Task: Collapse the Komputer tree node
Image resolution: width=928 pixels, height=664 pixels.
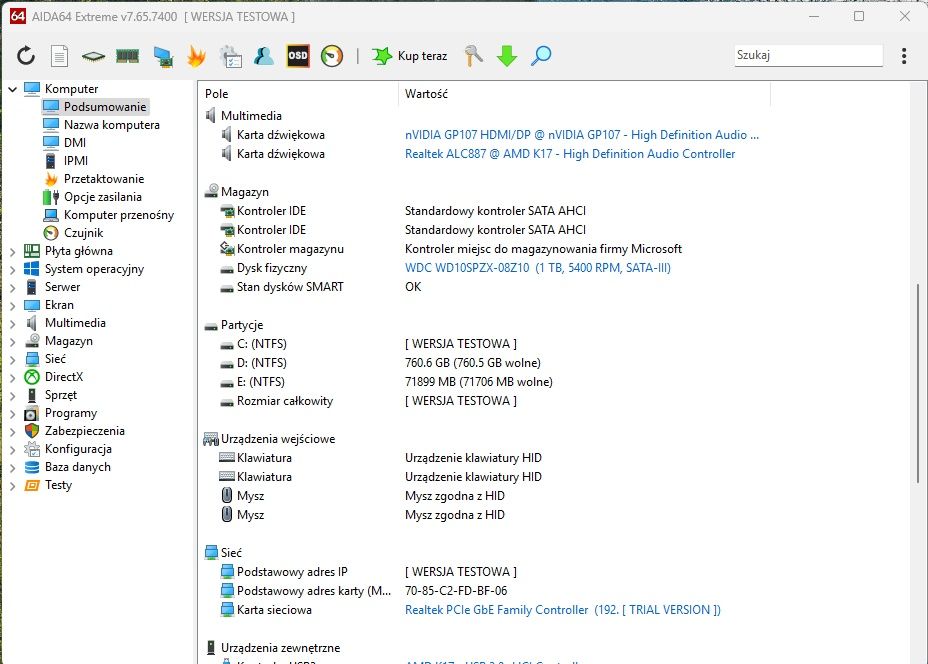Action: click(12, 89)
